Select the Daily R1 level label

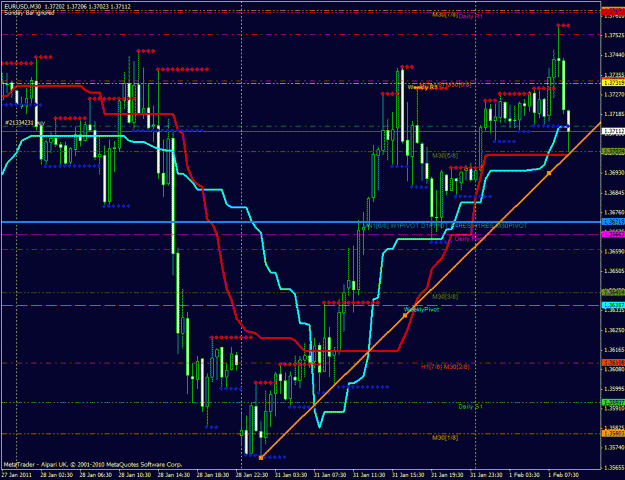tap(470, 16)
